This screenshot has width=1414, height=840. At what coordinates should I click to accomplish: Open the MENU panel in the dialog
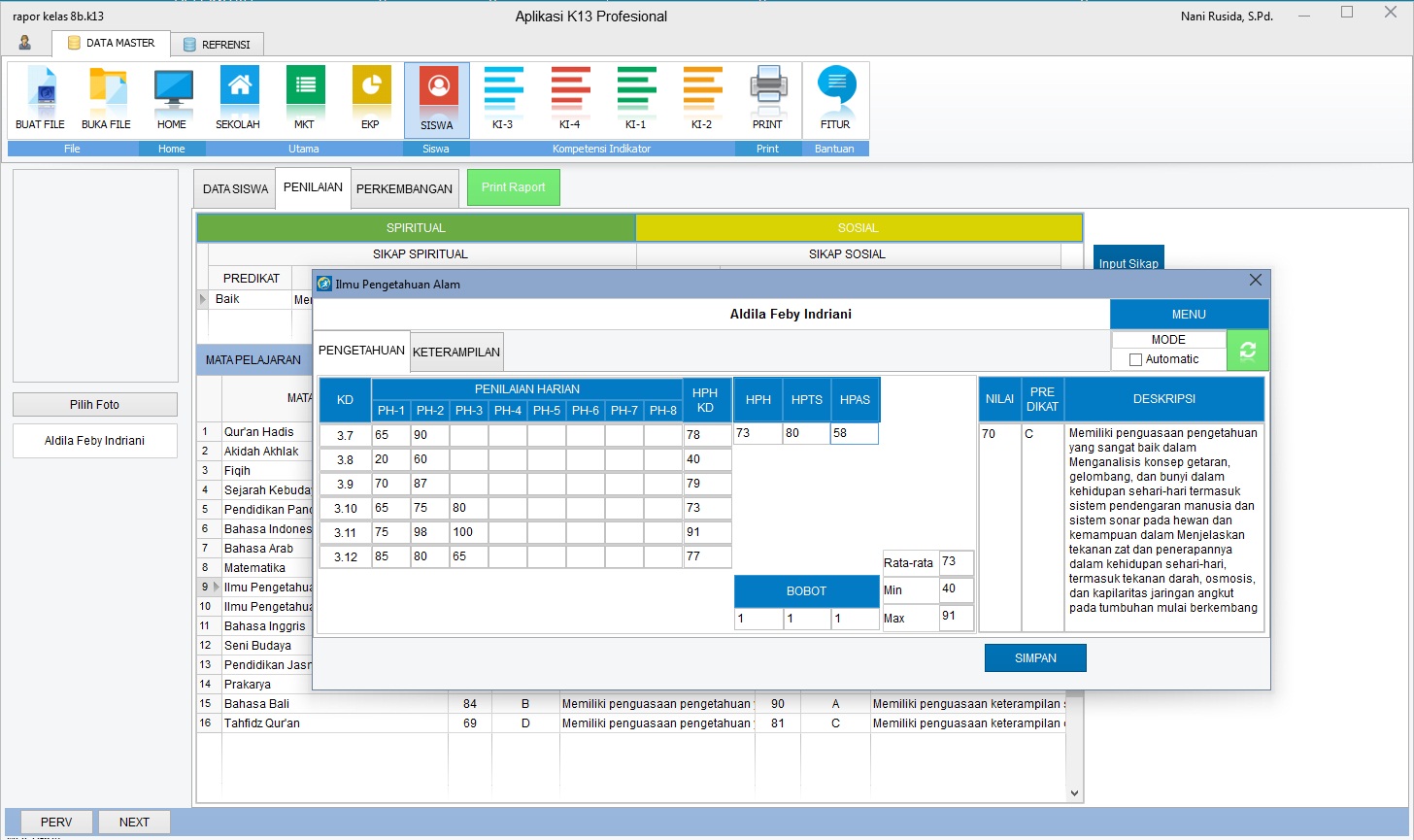click(x=1189, y=314)
